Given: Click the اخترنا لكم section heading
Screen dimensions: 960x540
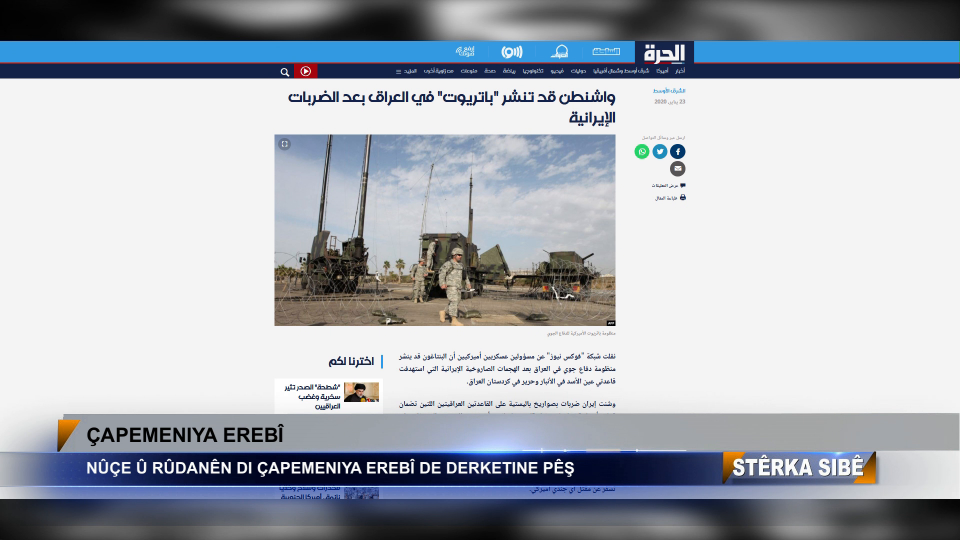Looking at the screenshot, I should [x=351, y=361].
